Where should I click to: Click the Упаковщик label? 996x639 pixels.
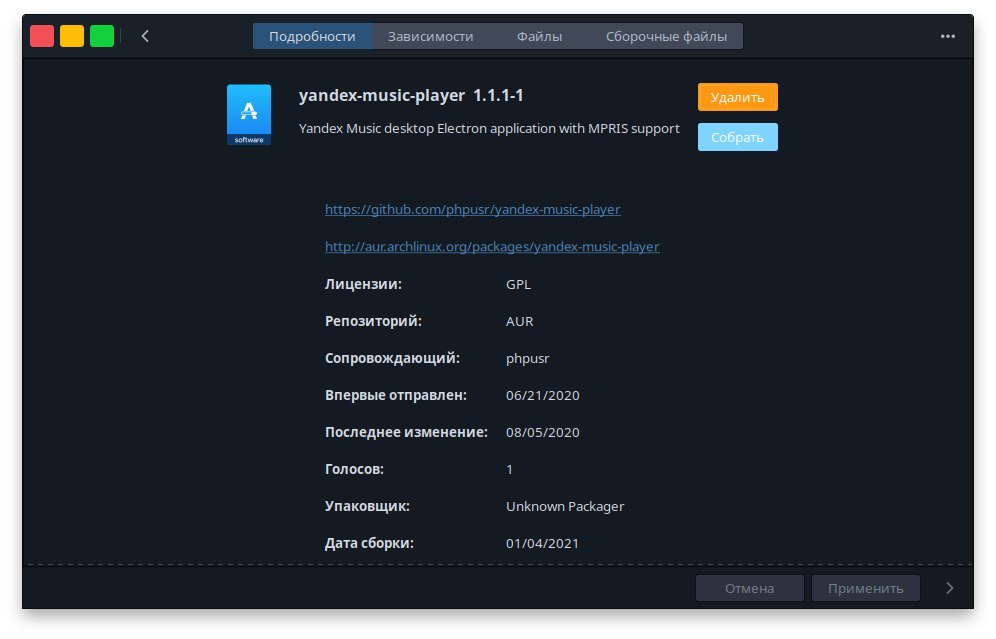coord(367,506)
